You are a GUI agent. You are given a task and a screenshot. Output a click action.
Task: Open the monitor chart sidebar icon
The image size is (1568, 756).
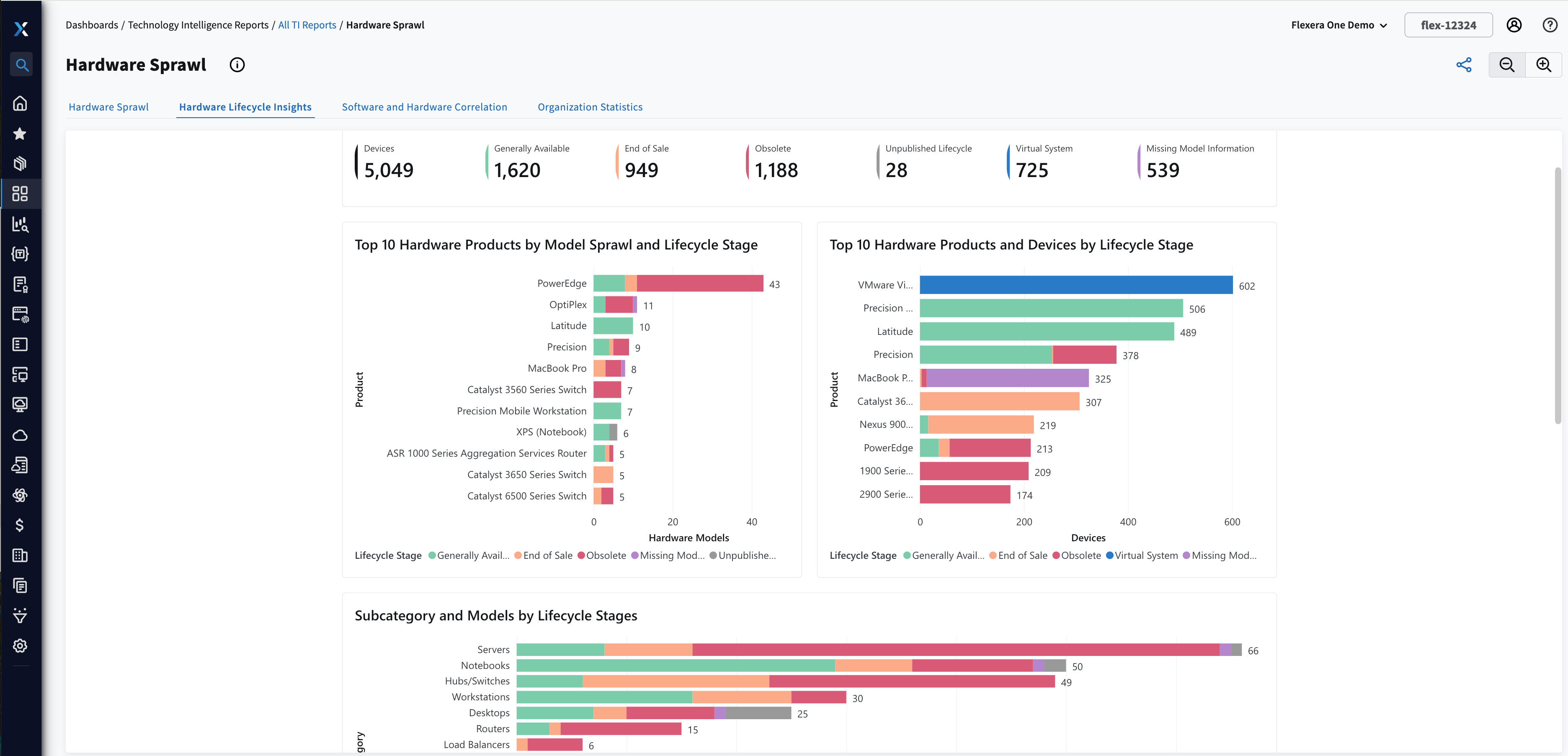20,404
